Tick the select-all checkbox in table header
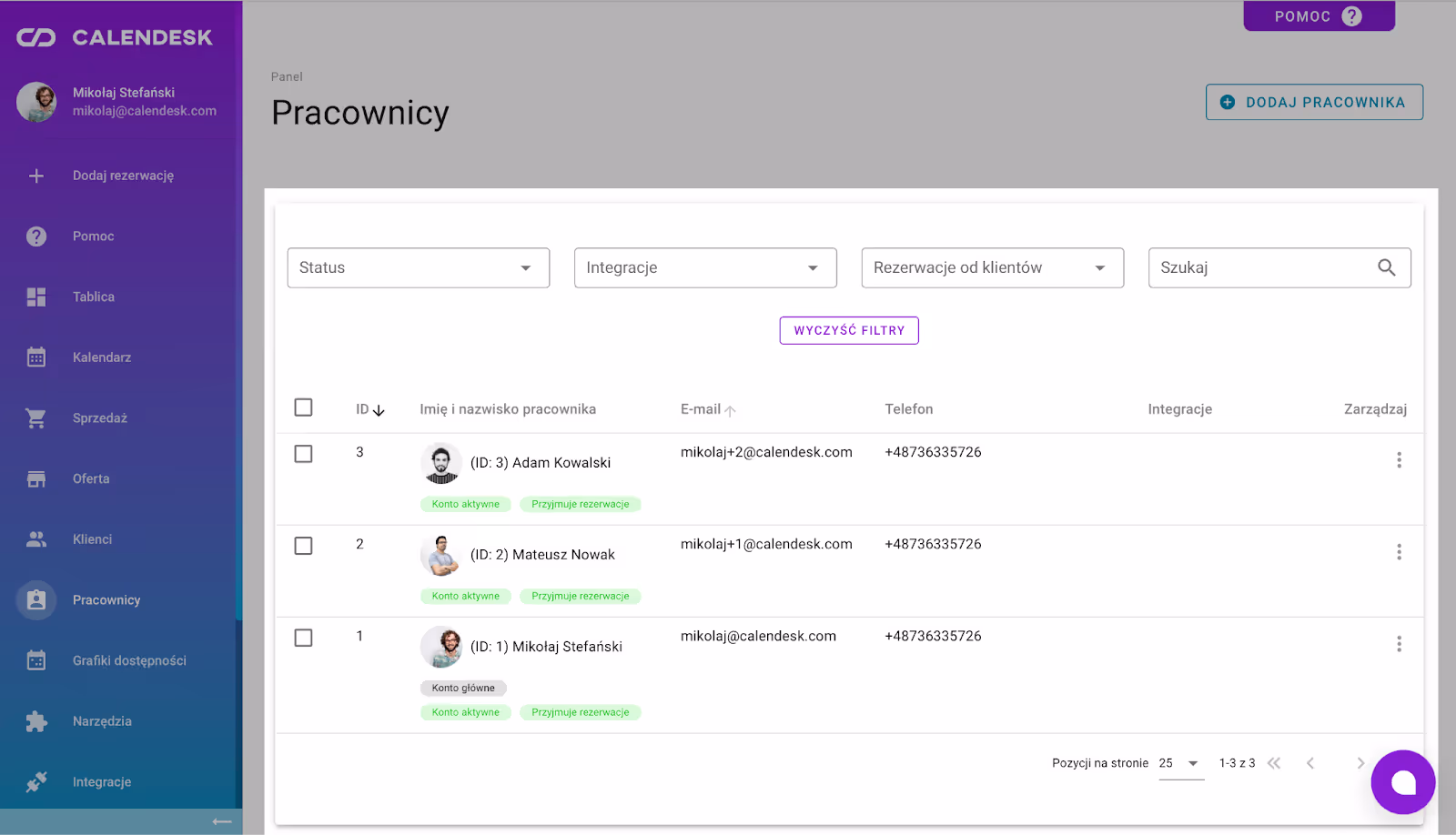The width and height of the screenshot is (1456, 835). [x=304, y=407]
